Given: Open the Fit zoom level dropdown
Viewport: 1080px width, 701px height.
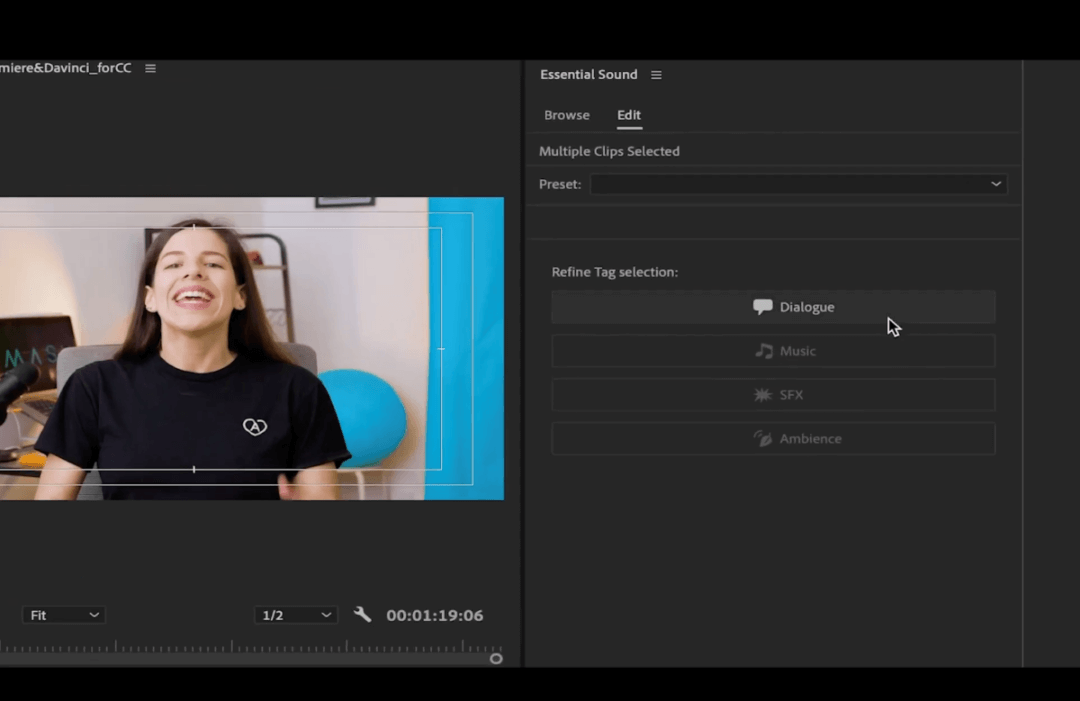Looking at the screenshot, I should pos(63,615).
